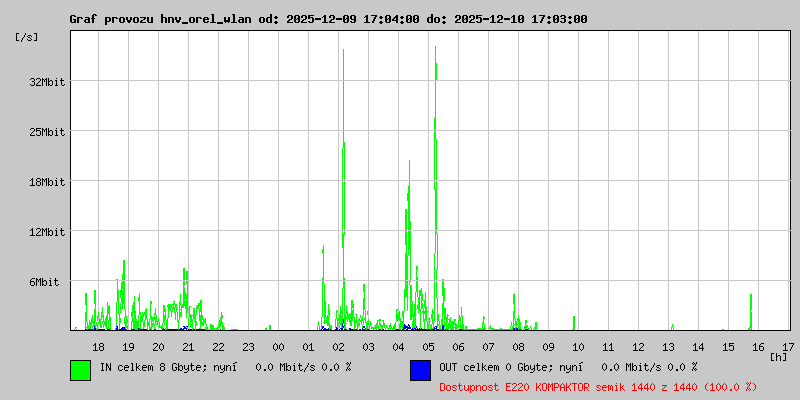Click the 12Mbit y-axis label
Screen dimensions: 800x400
pos(47,232)
